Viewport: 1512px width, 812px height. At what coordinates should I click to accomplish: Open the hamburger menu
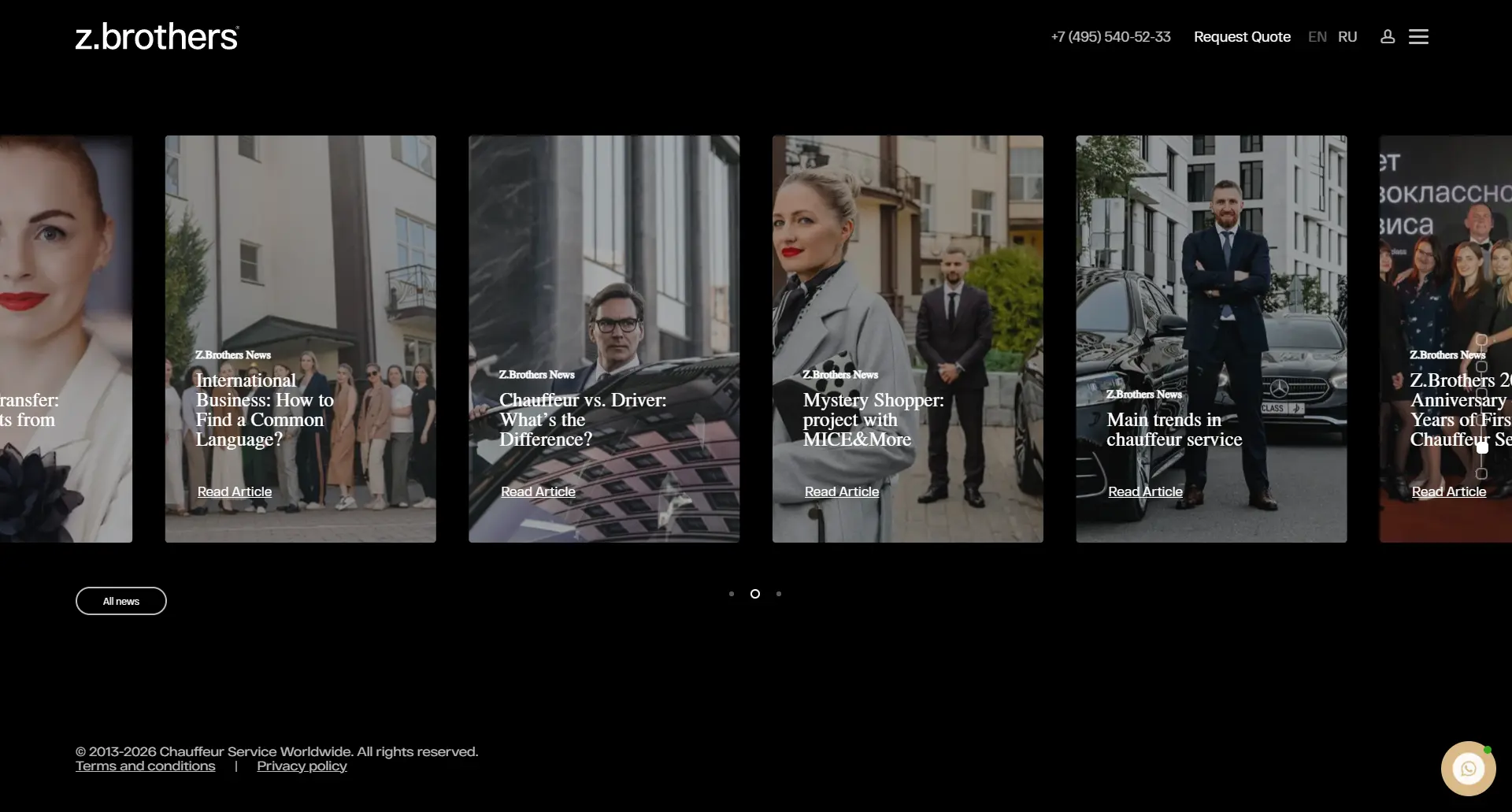click(1418, 36)
